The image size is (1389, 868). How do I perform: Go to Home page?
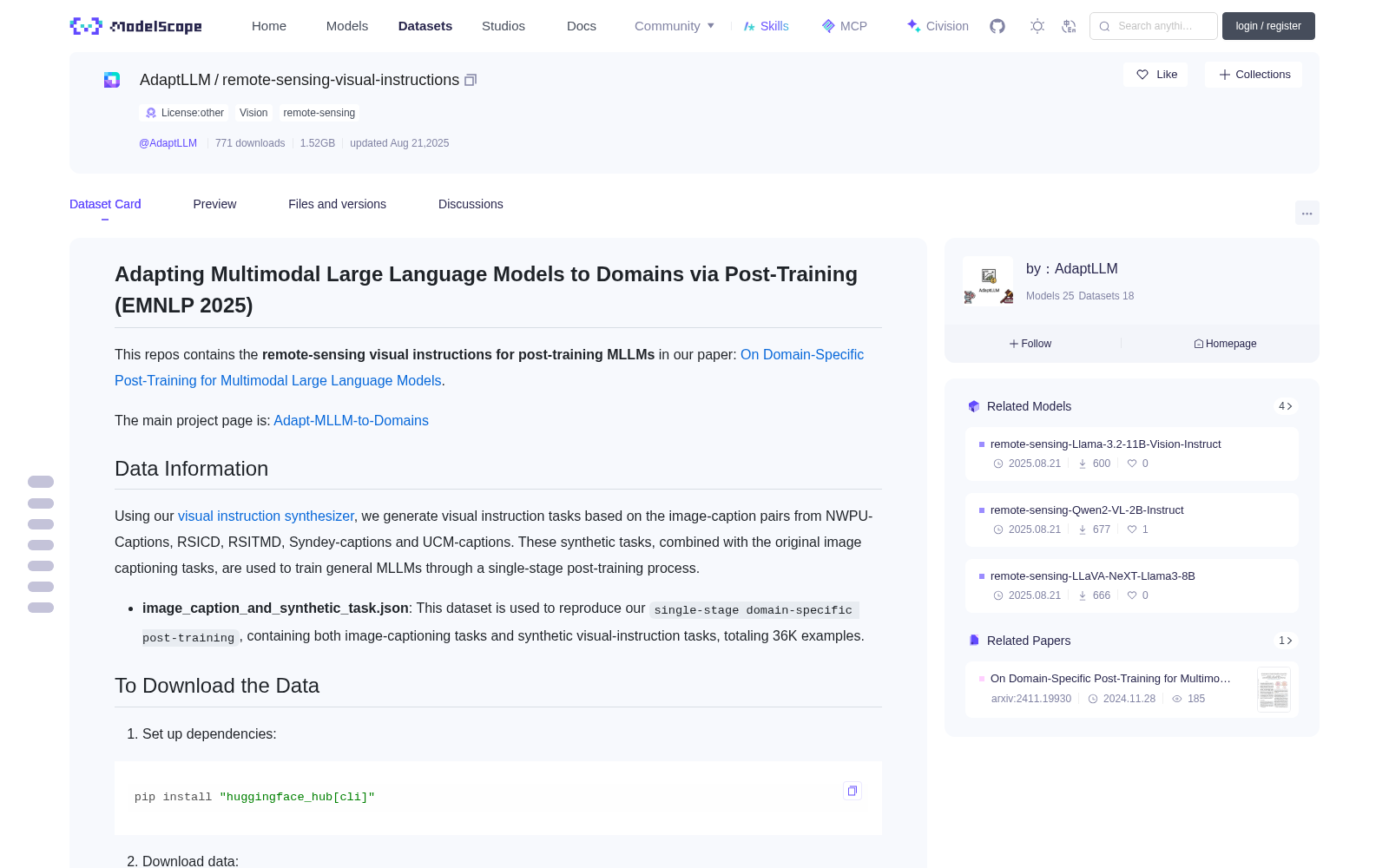point(269,26)
